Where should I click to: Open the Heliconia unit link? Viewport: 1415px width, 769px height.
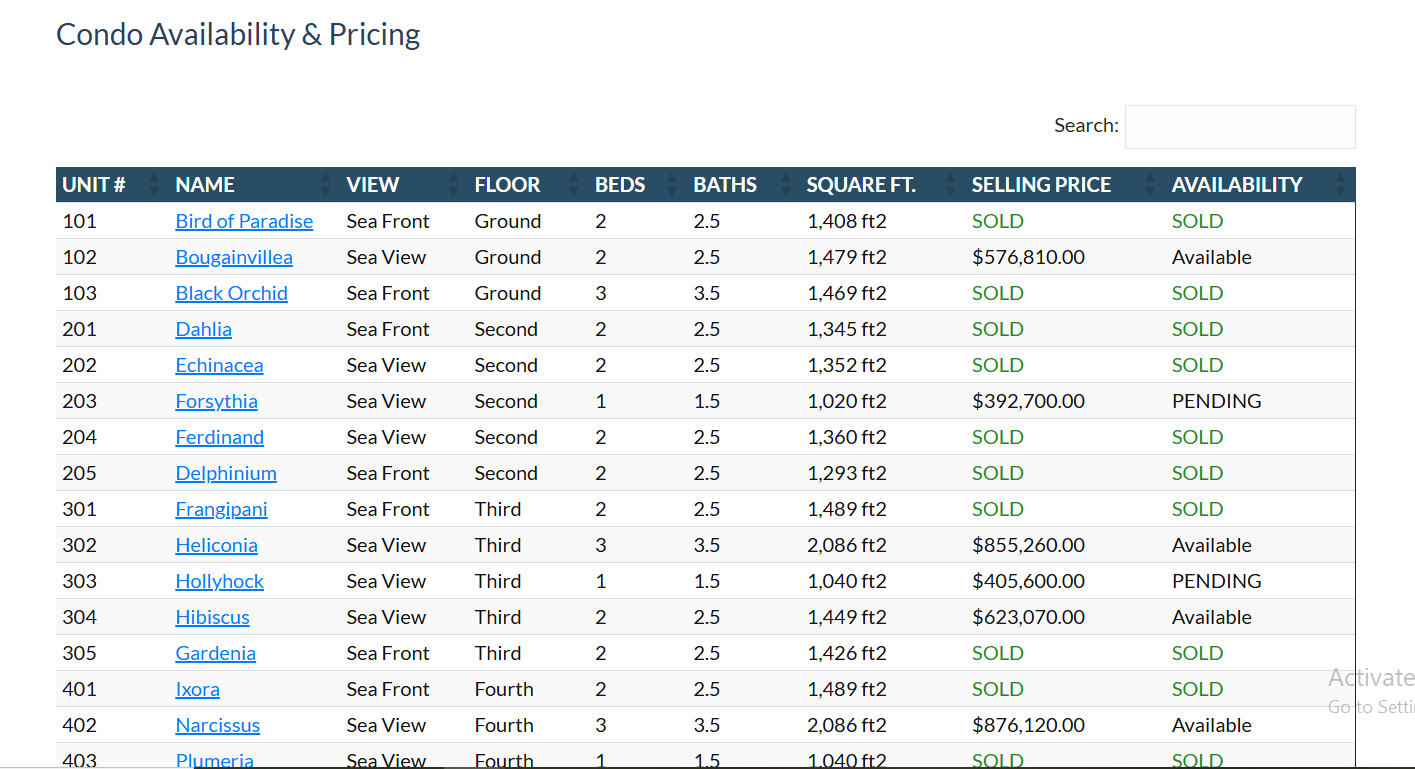click(x=216, y=545)
